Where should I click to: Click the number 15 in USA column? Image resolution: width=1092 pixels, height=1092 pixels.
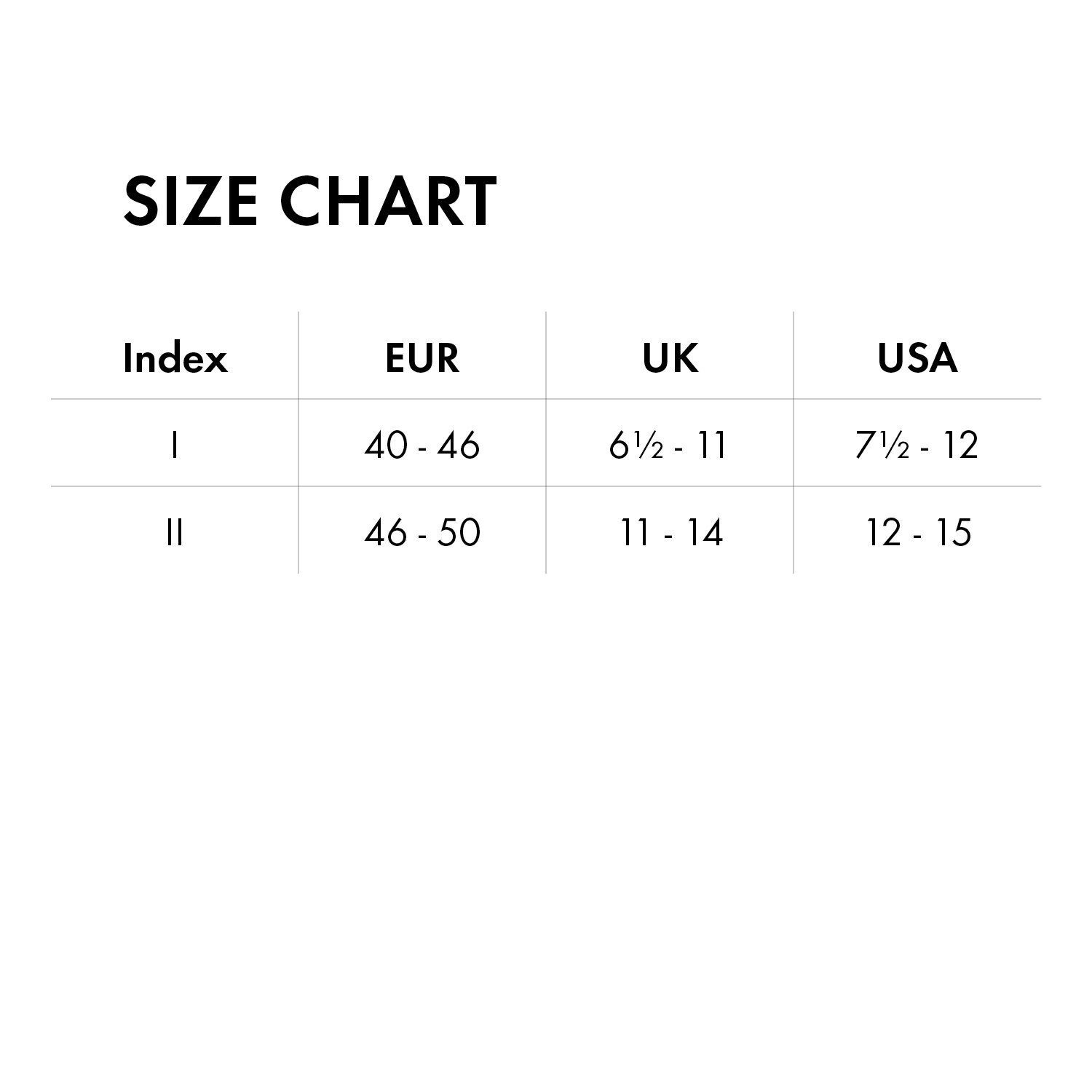coord(952,532)
